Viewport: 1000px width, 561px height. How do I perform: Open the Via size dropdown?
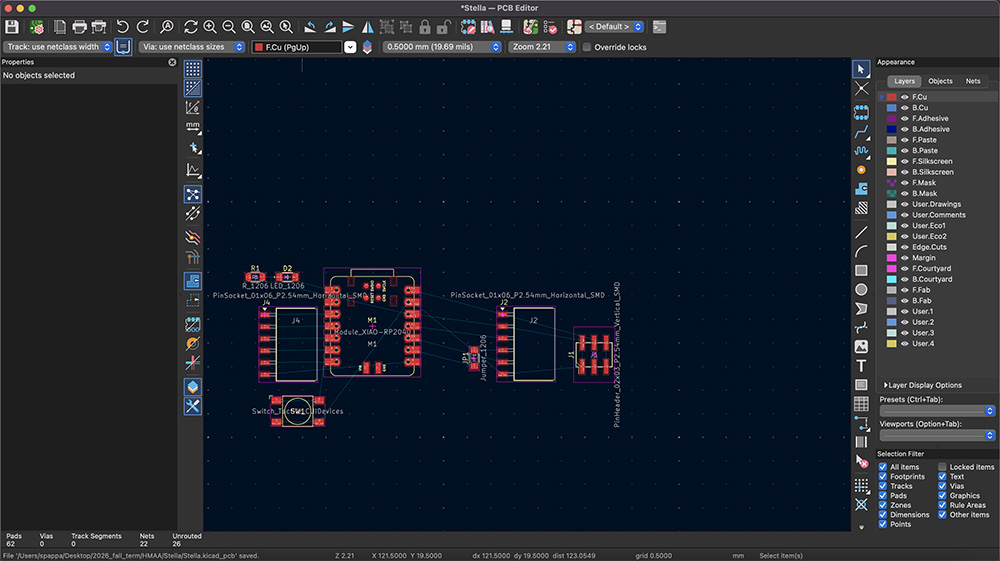click(x=192, y=47)
